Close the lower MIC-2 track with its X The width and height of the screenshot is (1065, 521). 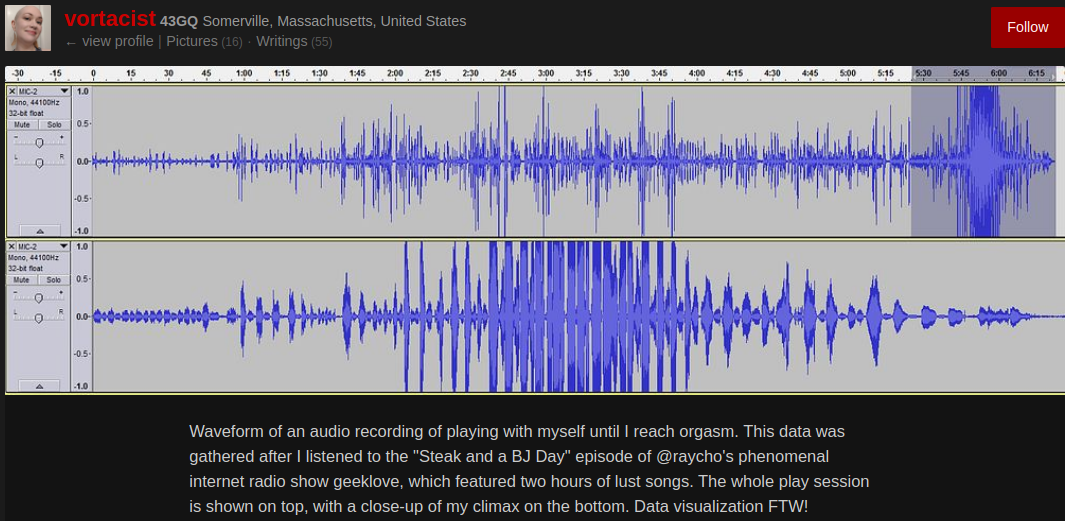point(12,247)
